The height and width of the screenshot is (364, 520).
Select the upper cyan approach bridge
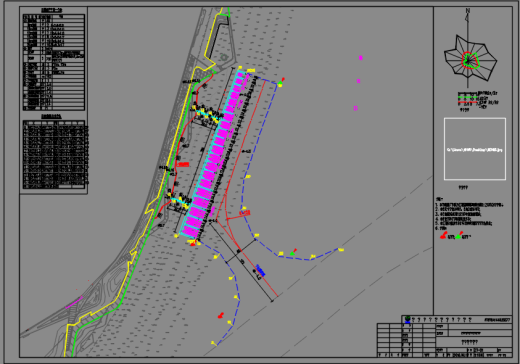207,116
